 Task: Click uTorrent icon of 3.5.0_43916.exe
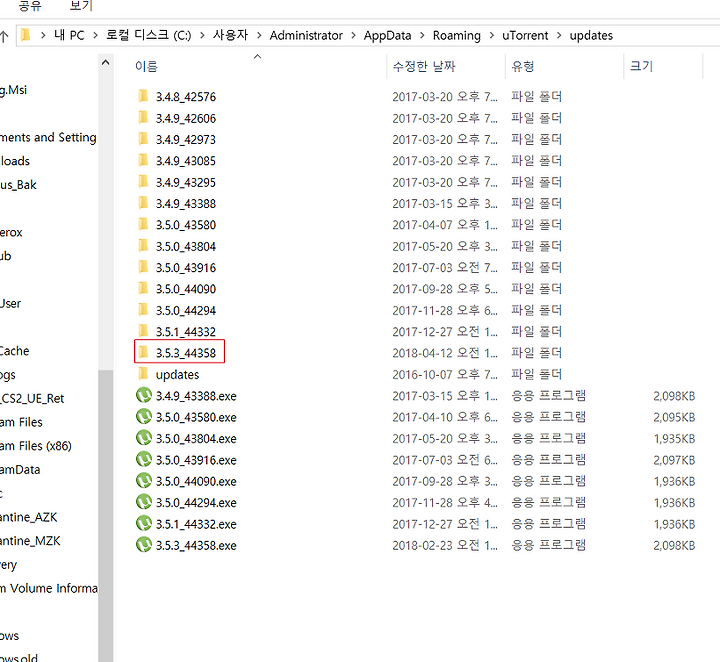144,459
